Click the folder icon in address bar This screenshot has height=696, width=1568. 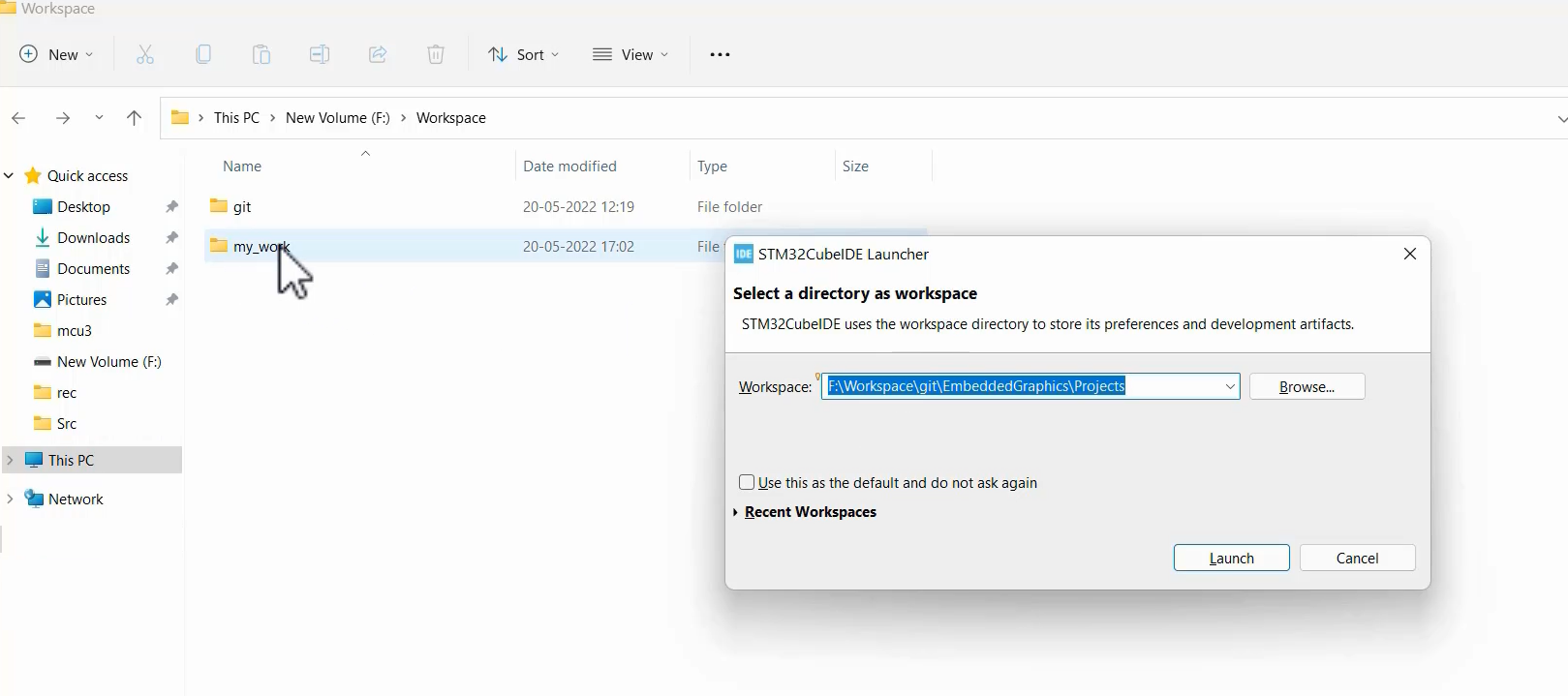[179, 118]
